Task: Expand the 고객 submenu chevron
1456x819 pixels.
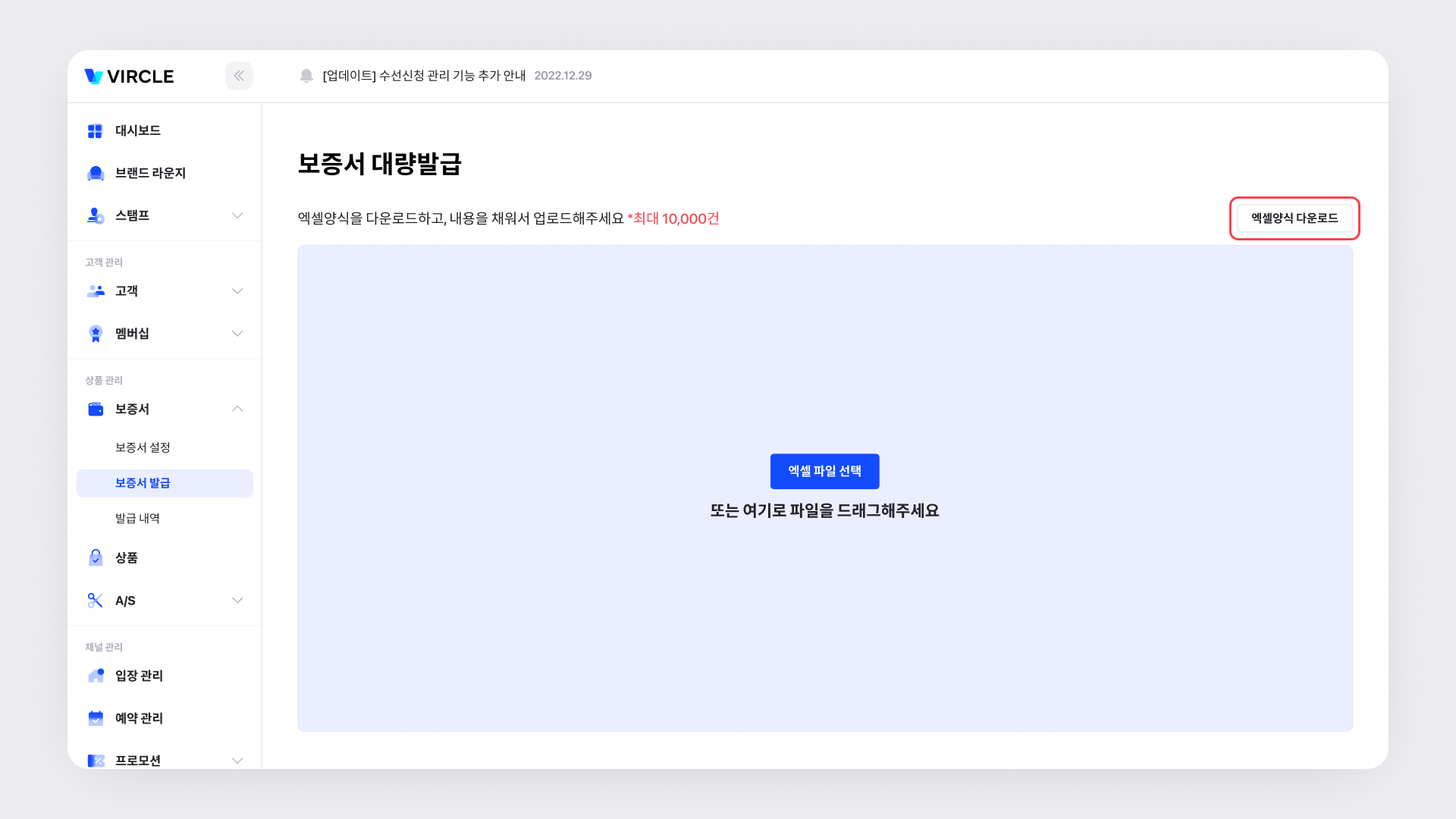Action: tap(237, 291)
